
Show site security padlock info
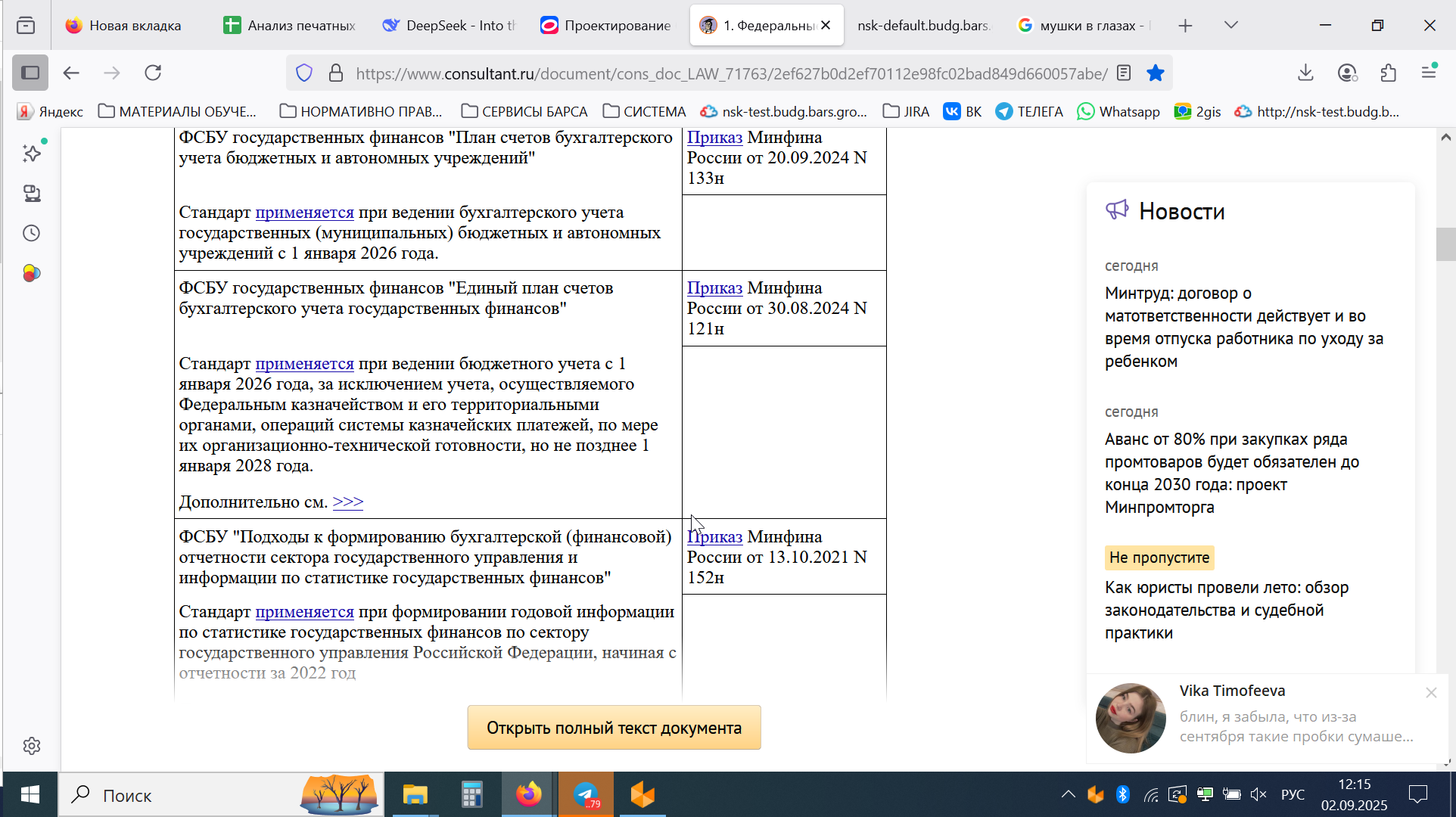336,73
